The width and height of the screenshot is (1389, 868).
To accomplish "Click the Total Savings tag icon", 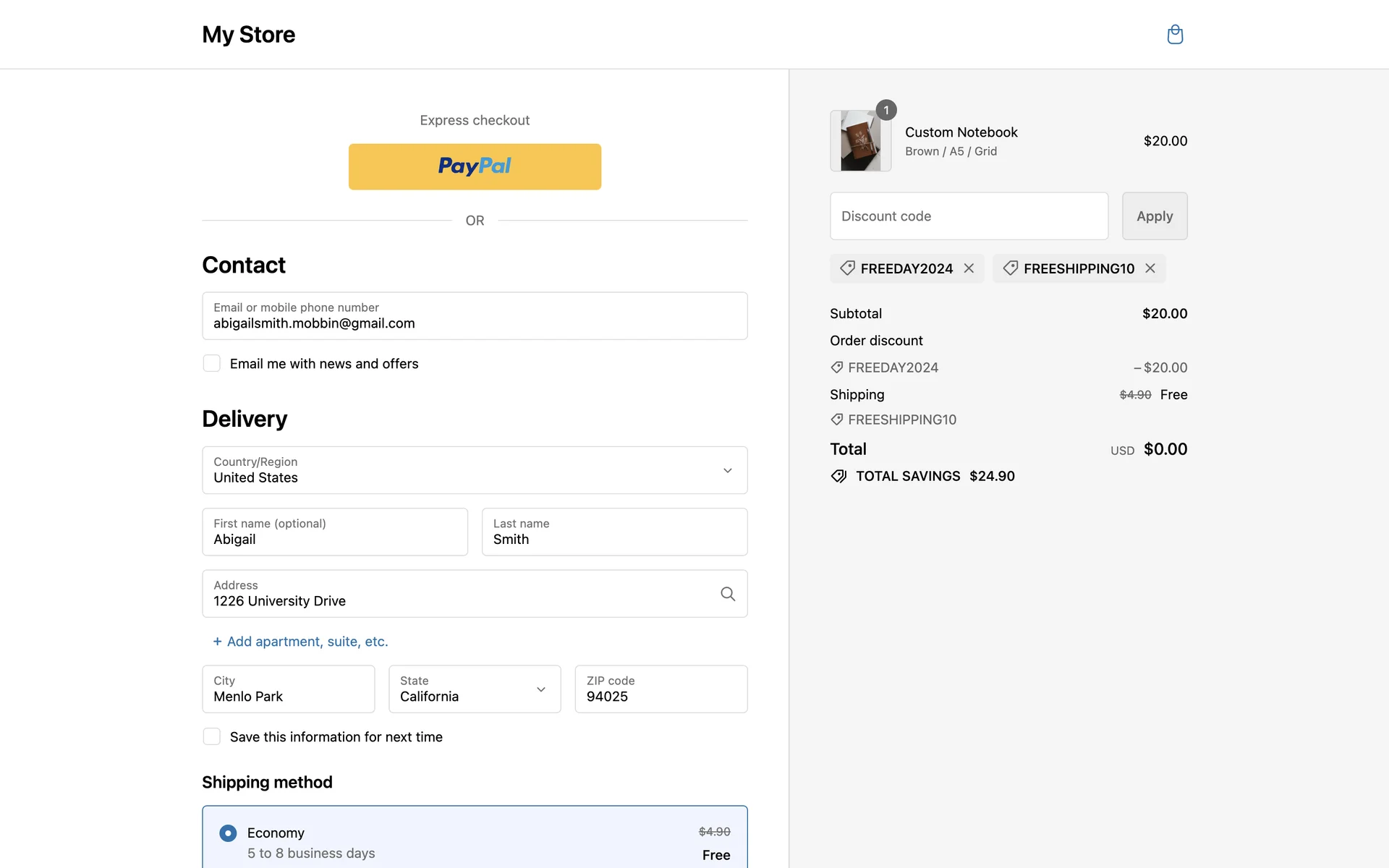I will coord(838,476).
